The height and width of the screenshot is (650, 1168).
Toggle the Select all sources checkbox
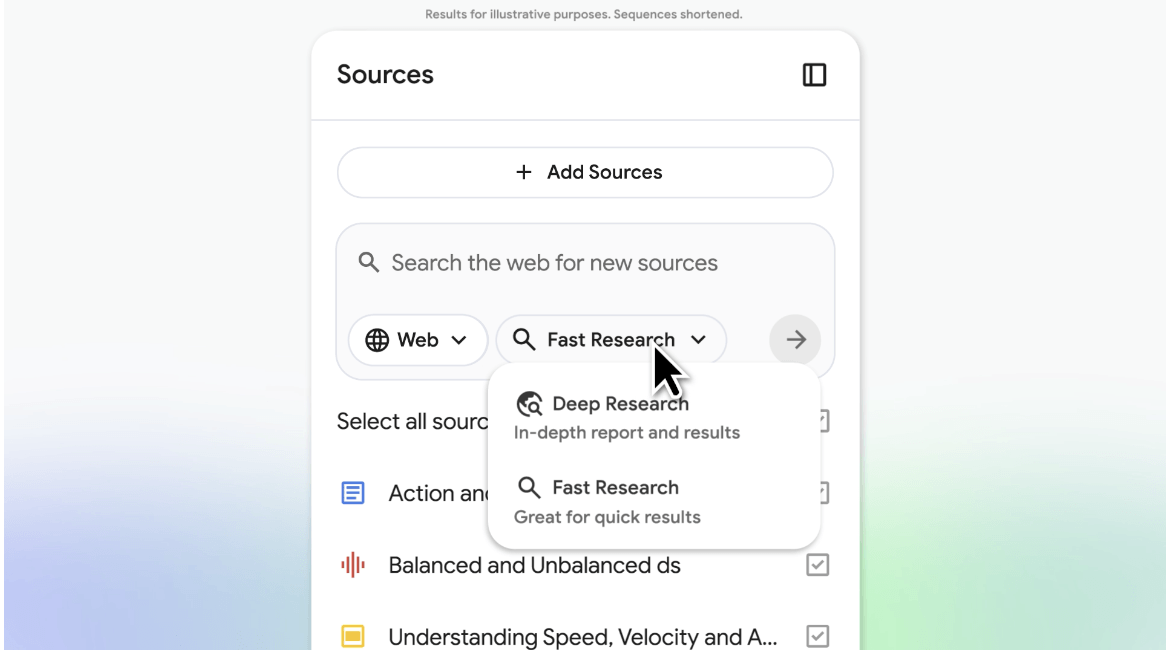tap(824, 421)
